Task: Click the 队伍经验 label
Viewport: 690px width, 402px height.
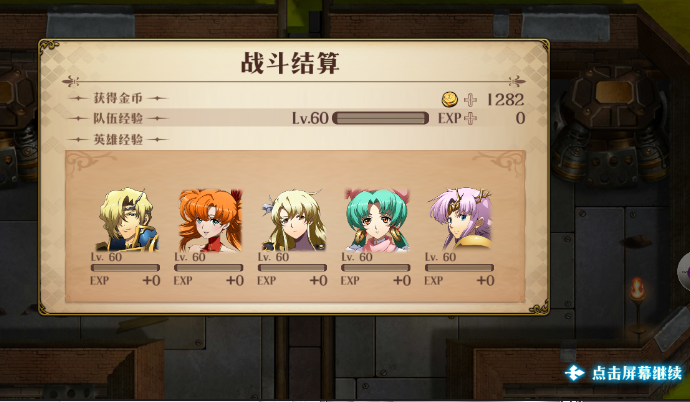Action: tap(118, 118)
